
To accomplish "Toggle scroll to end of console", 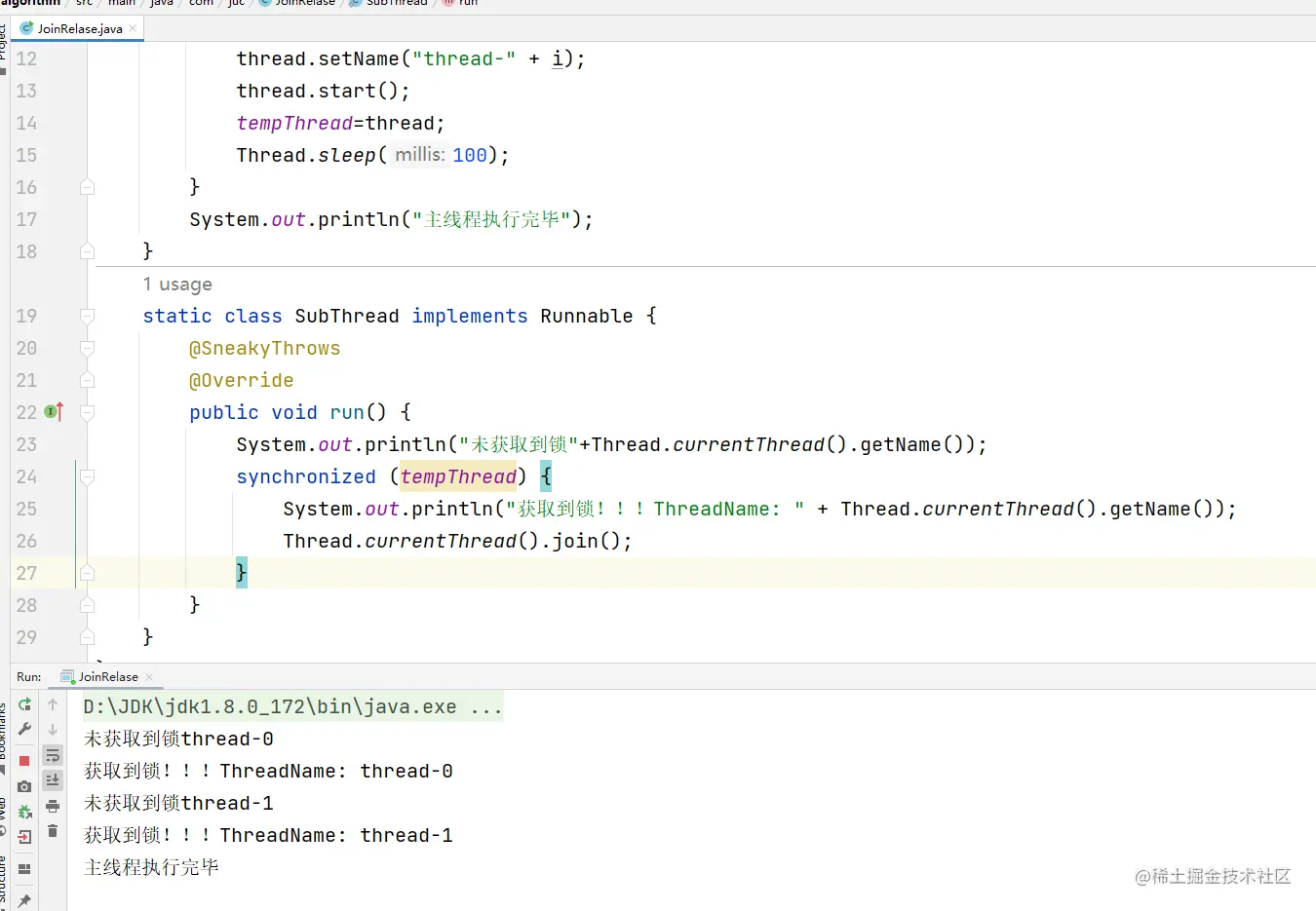I will (x=53, y=780).
